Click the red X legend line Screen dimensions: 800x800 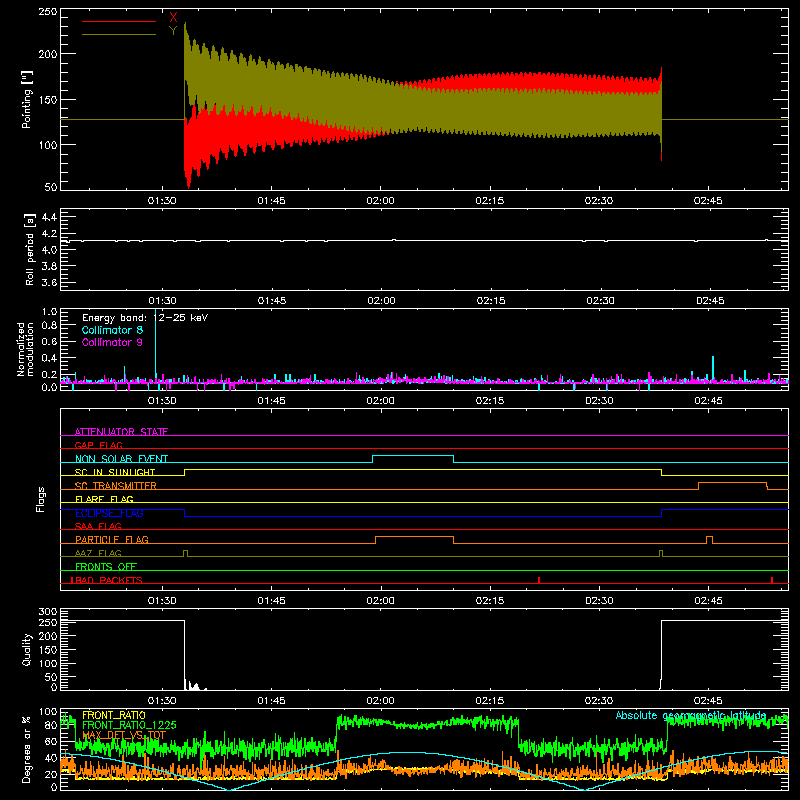119,21
